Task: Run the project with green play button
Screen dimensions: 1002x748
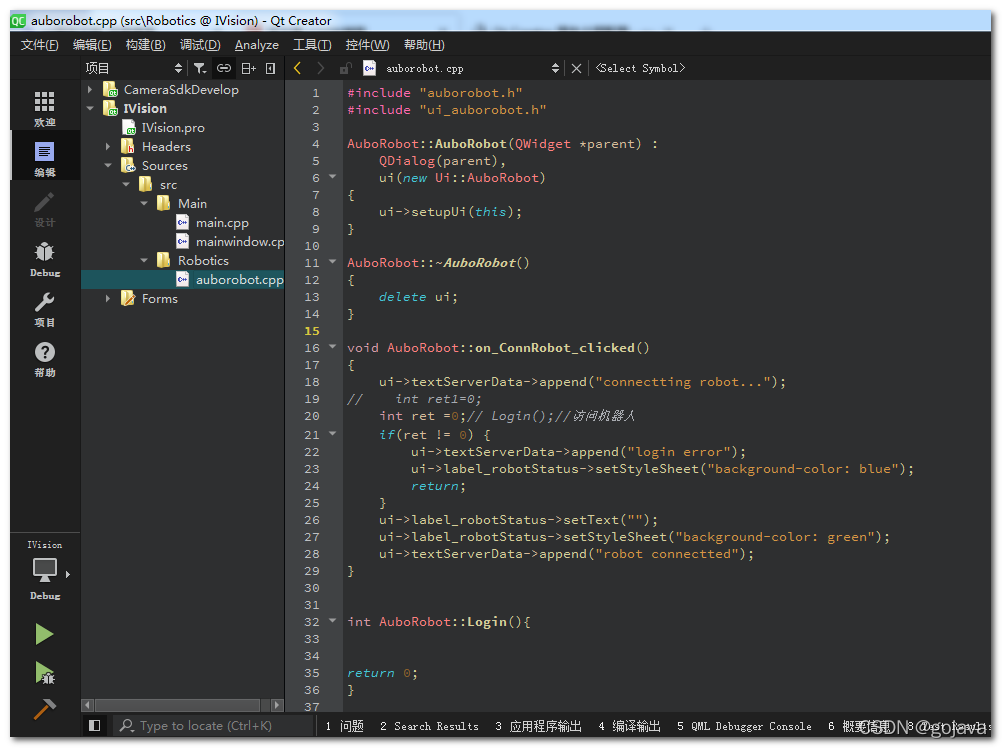Action: (x=44, y=634)
